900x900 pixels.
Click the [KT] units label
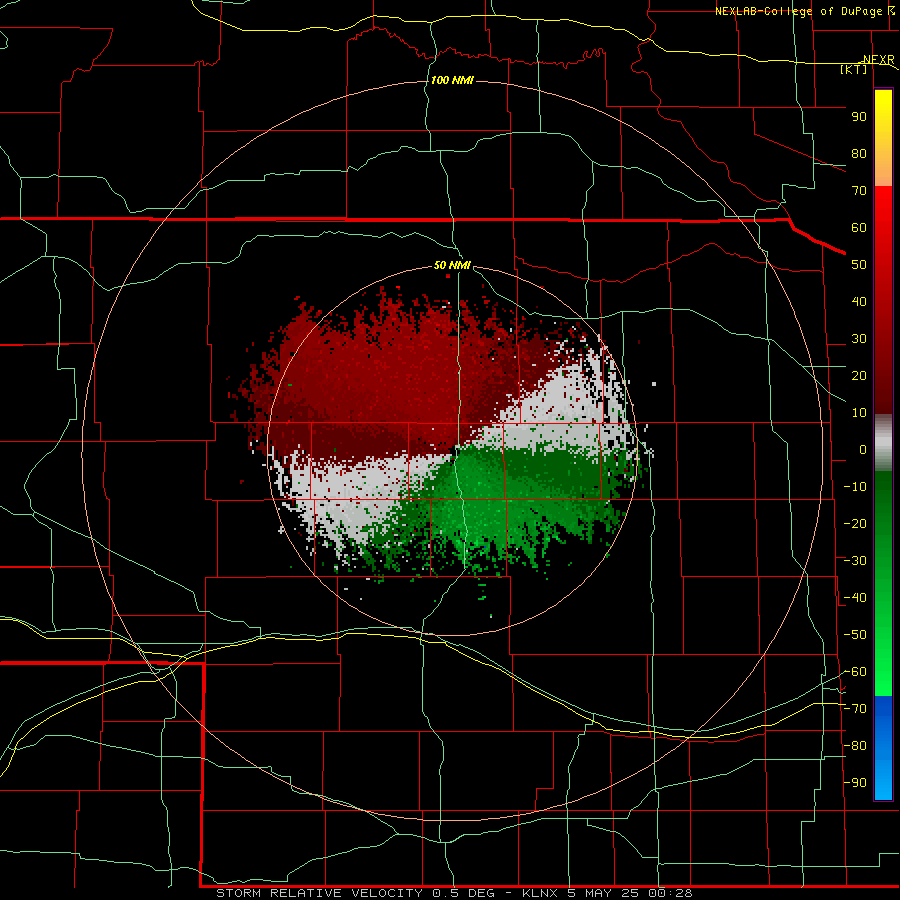854,69
